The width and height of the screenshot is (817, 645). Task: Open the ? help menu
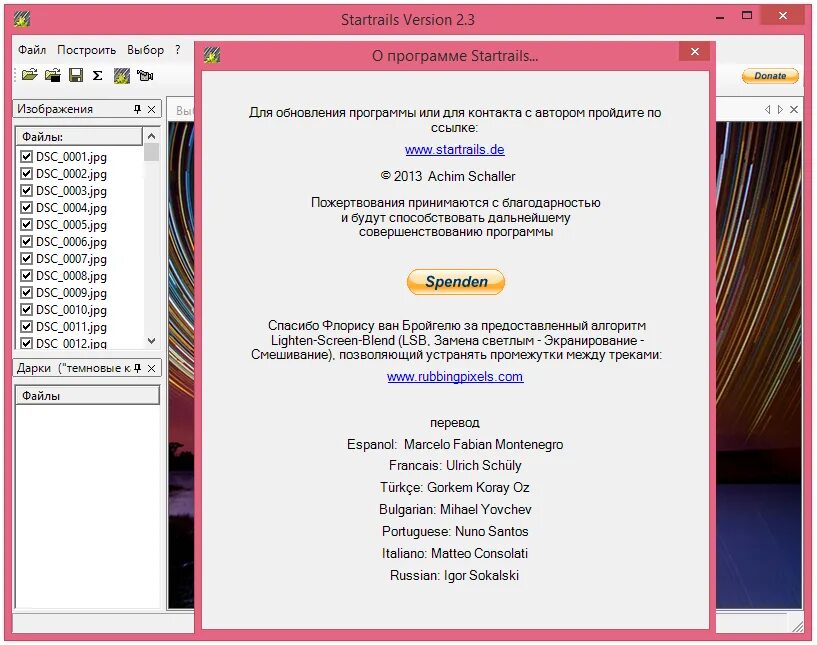click(x=178, y=50)
